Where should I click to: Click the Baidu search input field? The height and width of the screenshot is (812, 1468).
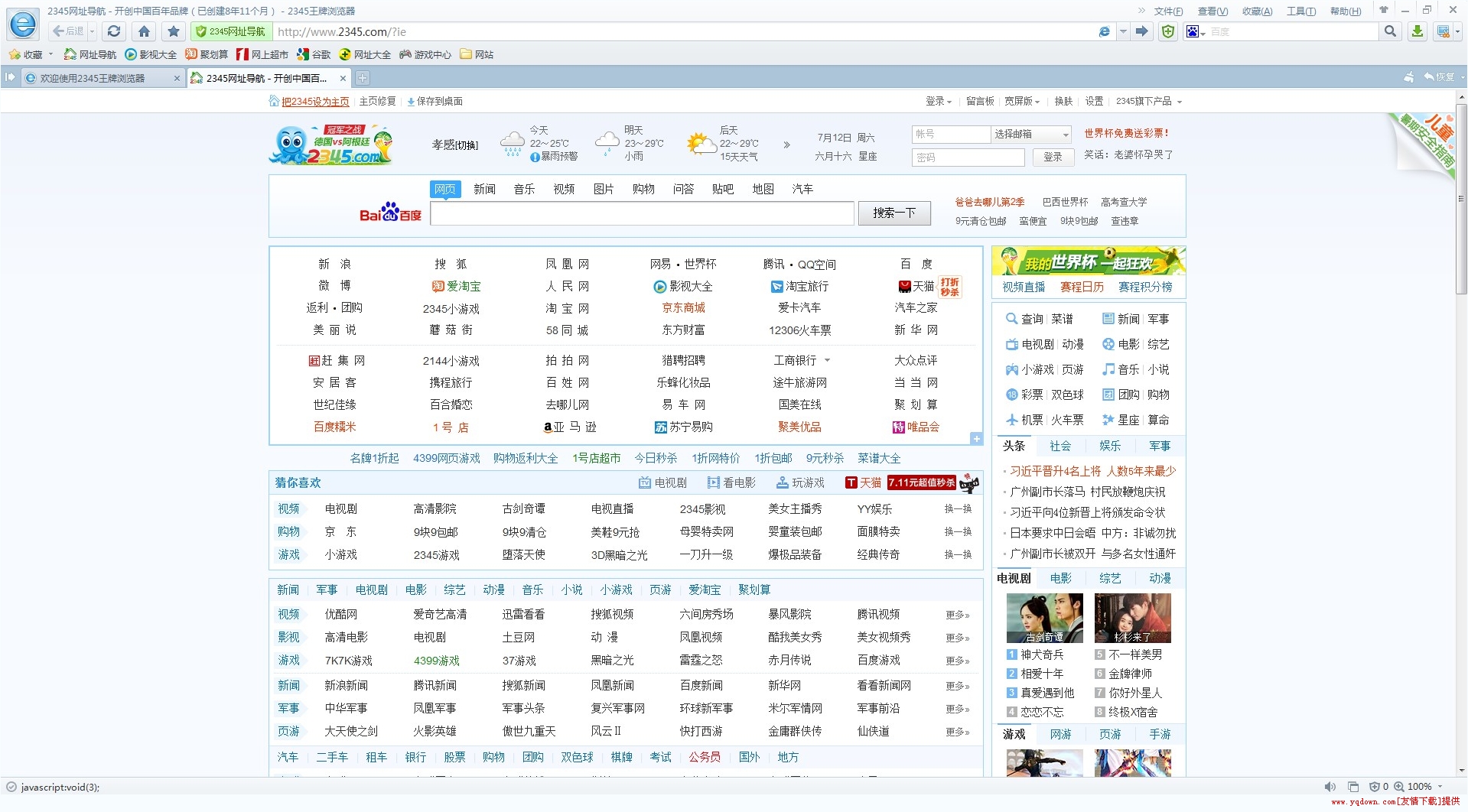642,213
